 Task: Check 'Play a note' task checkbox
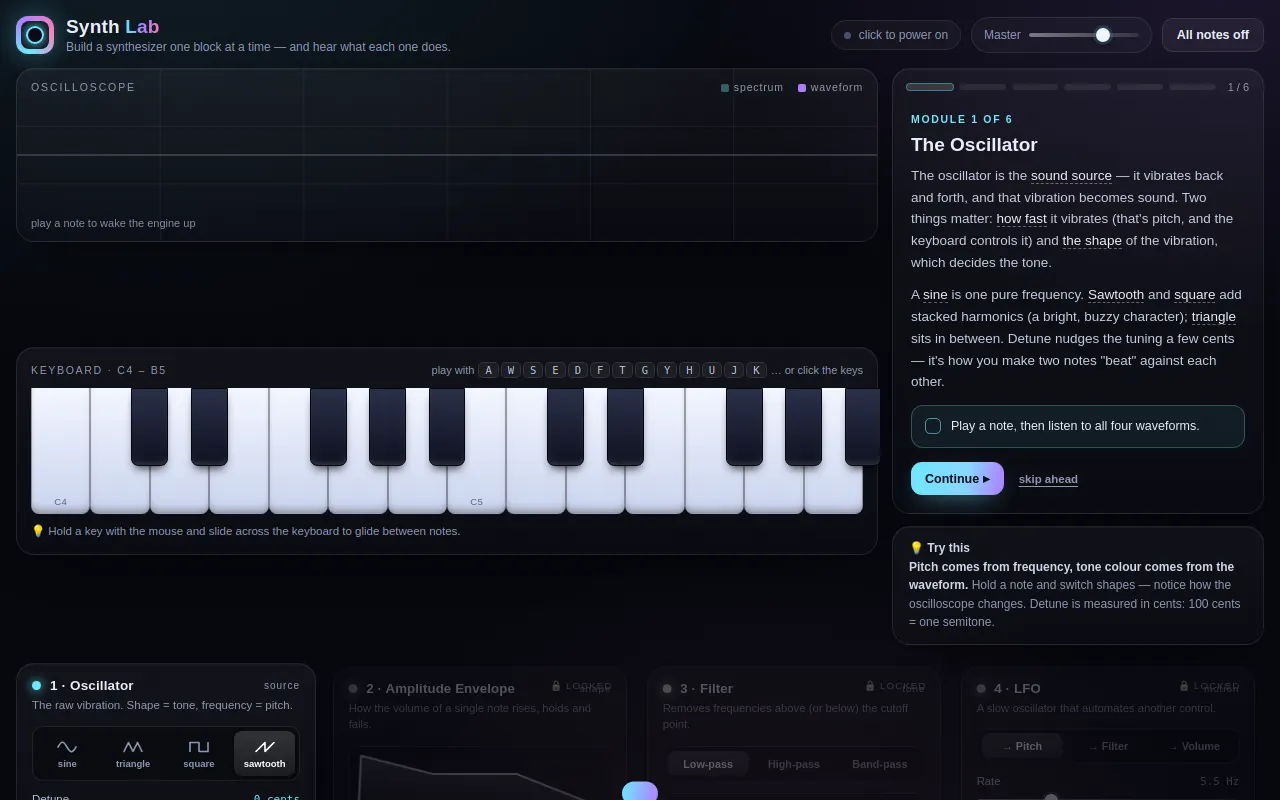933,426
